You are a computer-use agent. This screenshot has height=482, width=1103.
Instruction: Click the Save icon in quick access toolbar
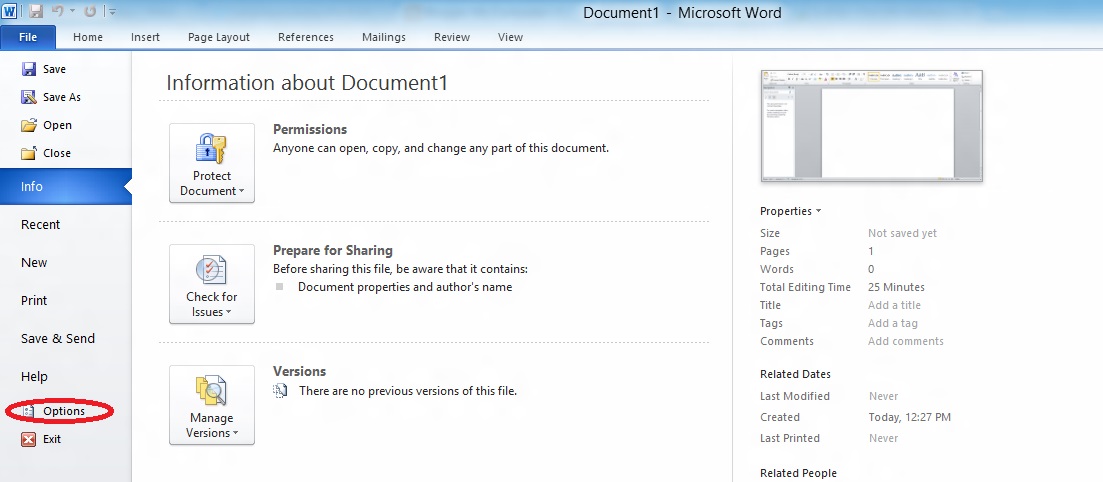click(36, 11)
